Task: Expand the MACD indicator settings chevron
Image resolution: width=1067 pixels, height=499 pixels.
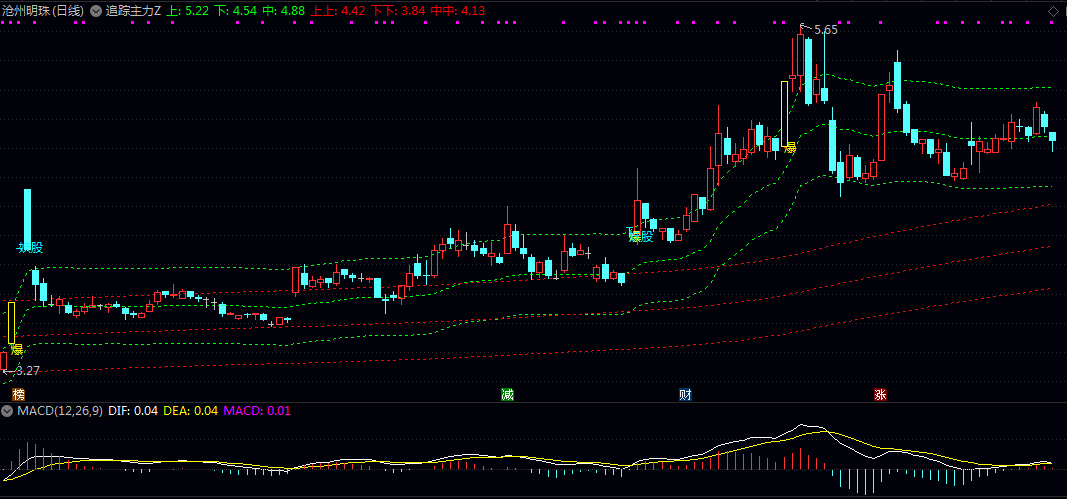Action: coord(7,411)
